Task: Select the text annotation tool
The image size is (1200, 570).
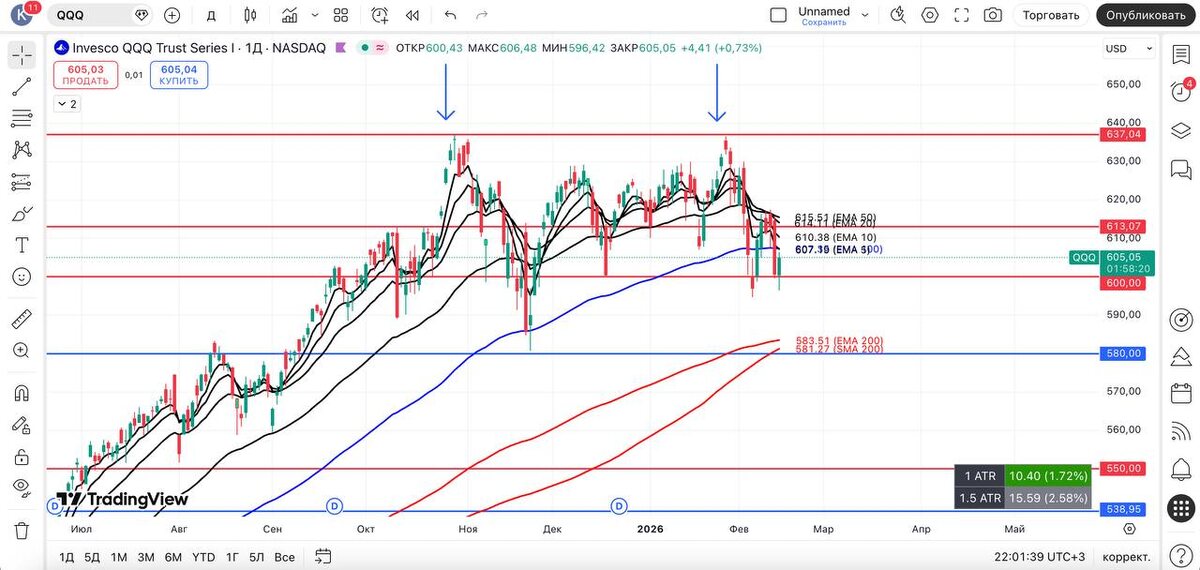Action: [21, 245]
